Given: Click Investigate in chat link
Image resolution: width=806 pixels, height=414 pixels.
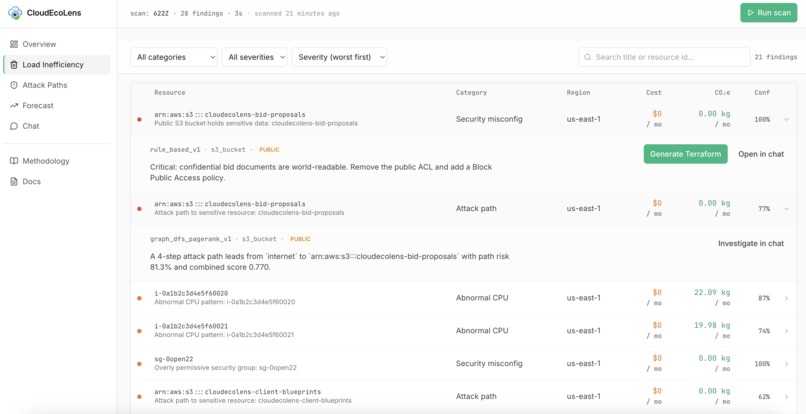Looking at the screenshot, I should (751, 243).
